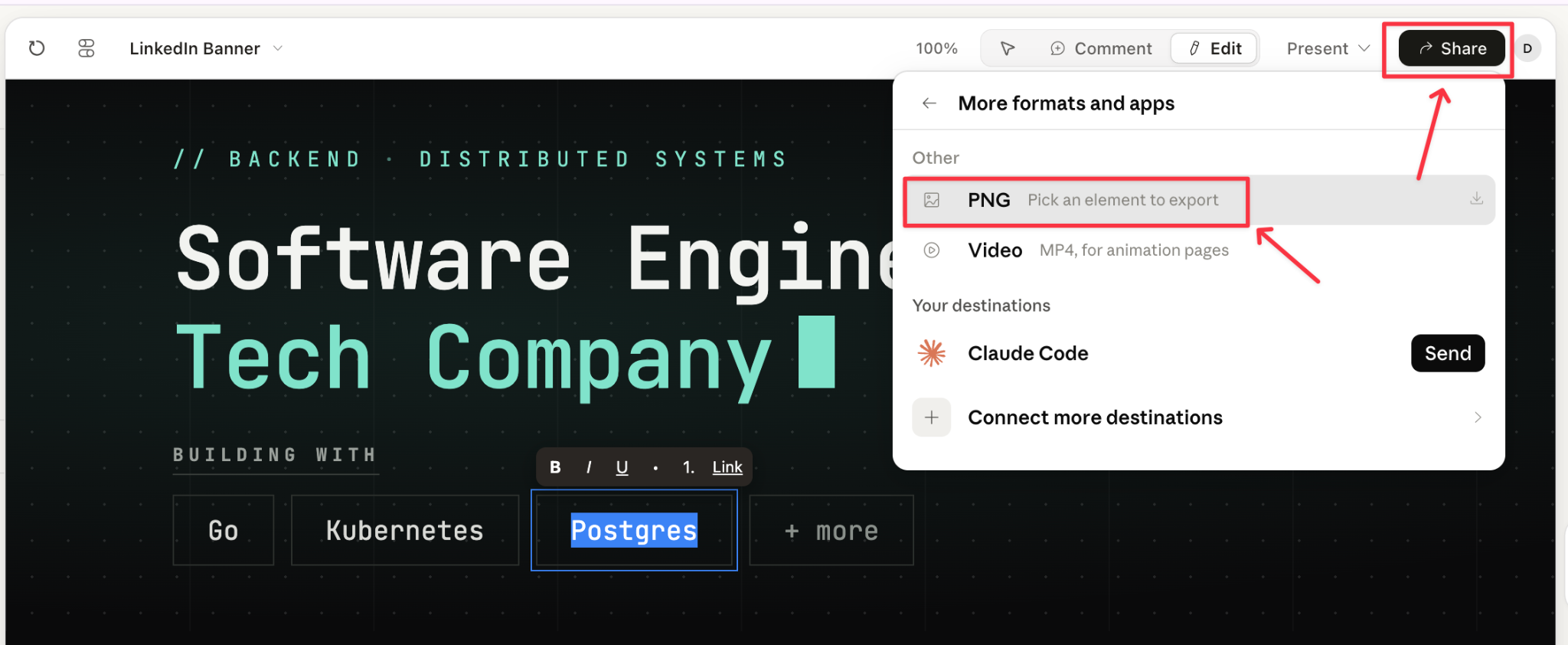Image resolution: width=1568 pixels, height=645 pixels.
Task: Expand the Connect more destinations chevron
Action: (x=1478, y=417)
